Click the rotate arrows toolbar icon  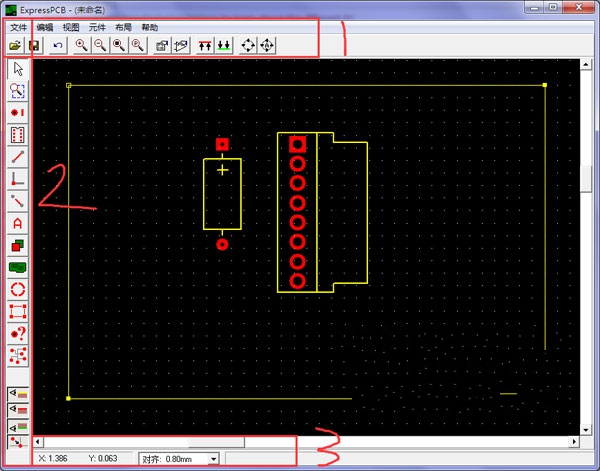click(248, 46)
